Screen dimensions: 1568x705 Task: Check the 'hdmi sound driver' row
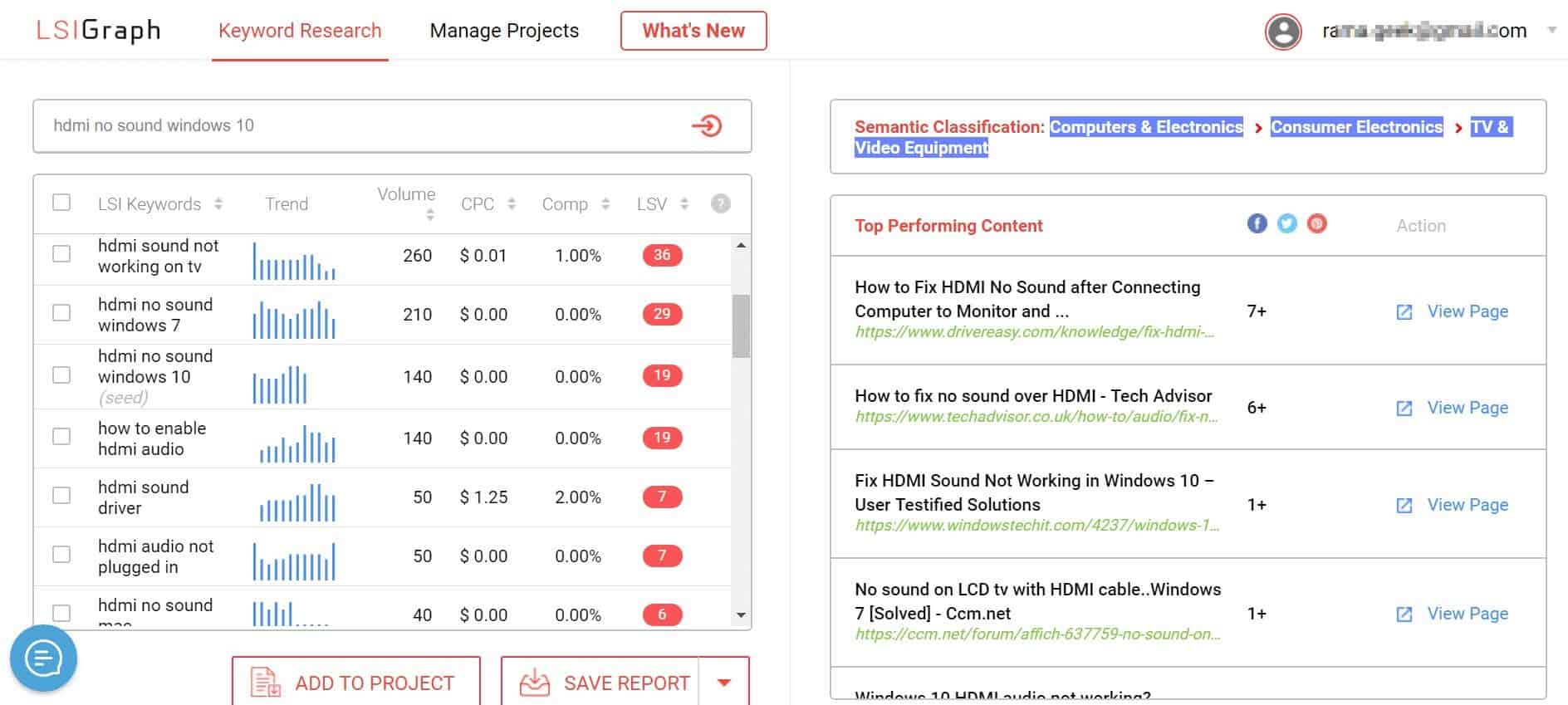(x=61, y=495)
